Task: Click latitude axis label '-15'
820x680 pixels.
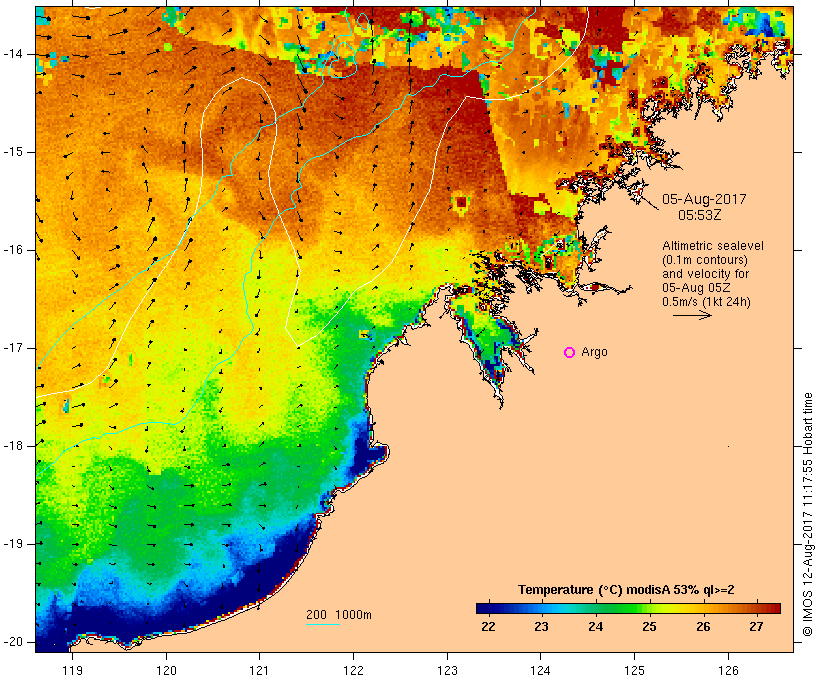Action: tap(13, 152)
